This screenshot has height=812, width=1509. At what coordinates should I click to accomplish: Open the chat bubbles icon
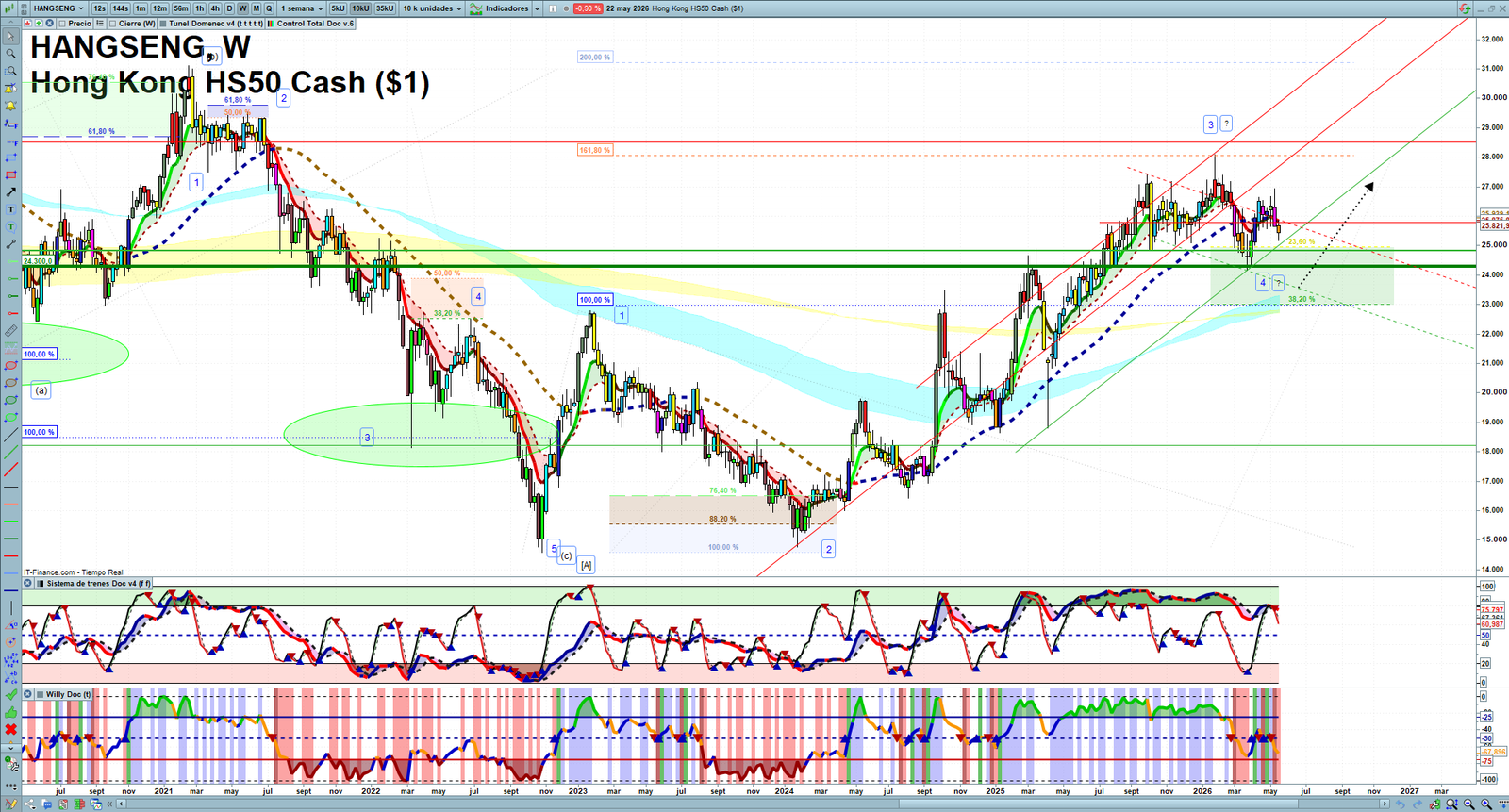pos(47,804)
